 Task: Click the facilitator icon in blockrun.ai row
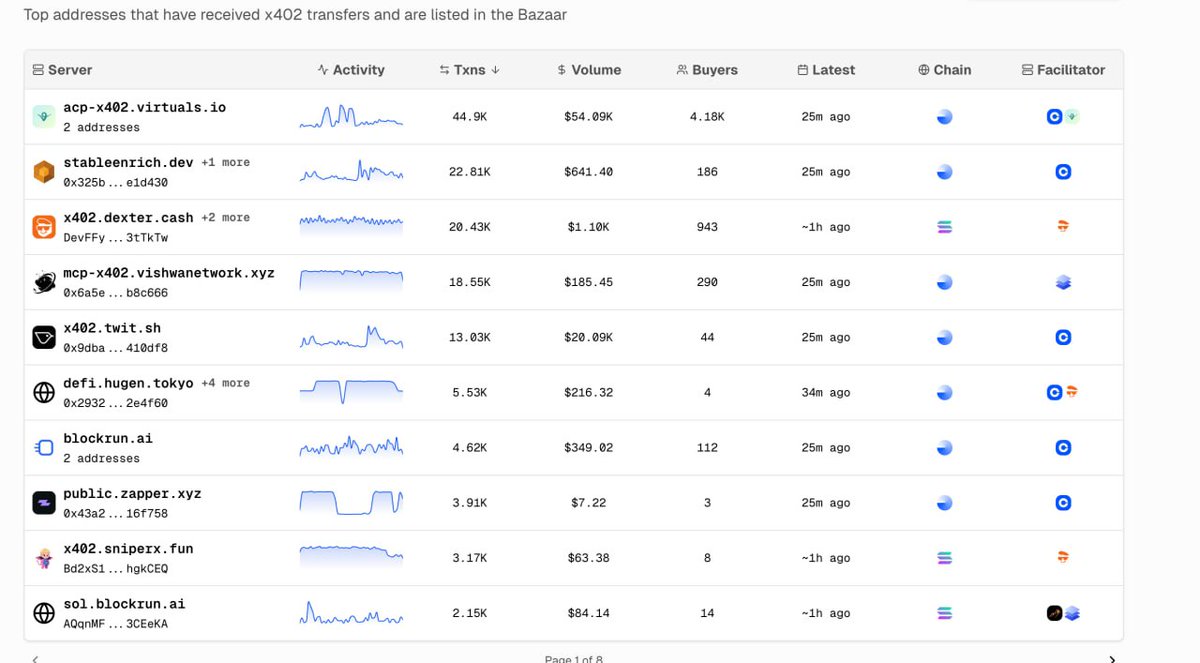coord(1063,448)
